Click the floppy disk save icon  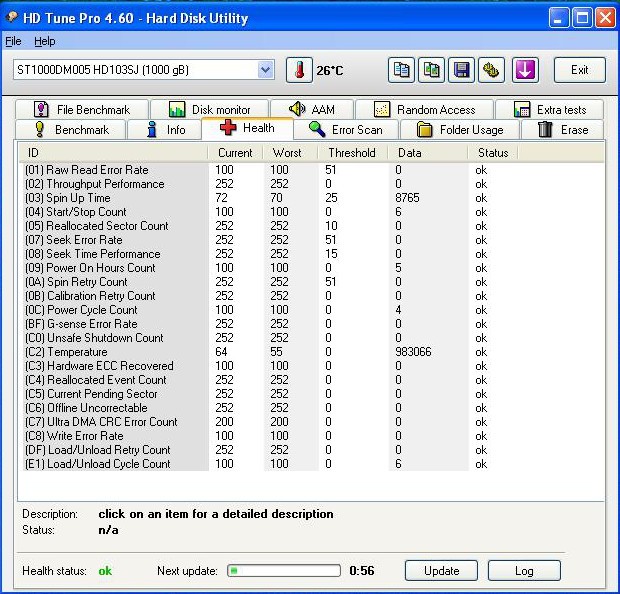pos(461,70)
